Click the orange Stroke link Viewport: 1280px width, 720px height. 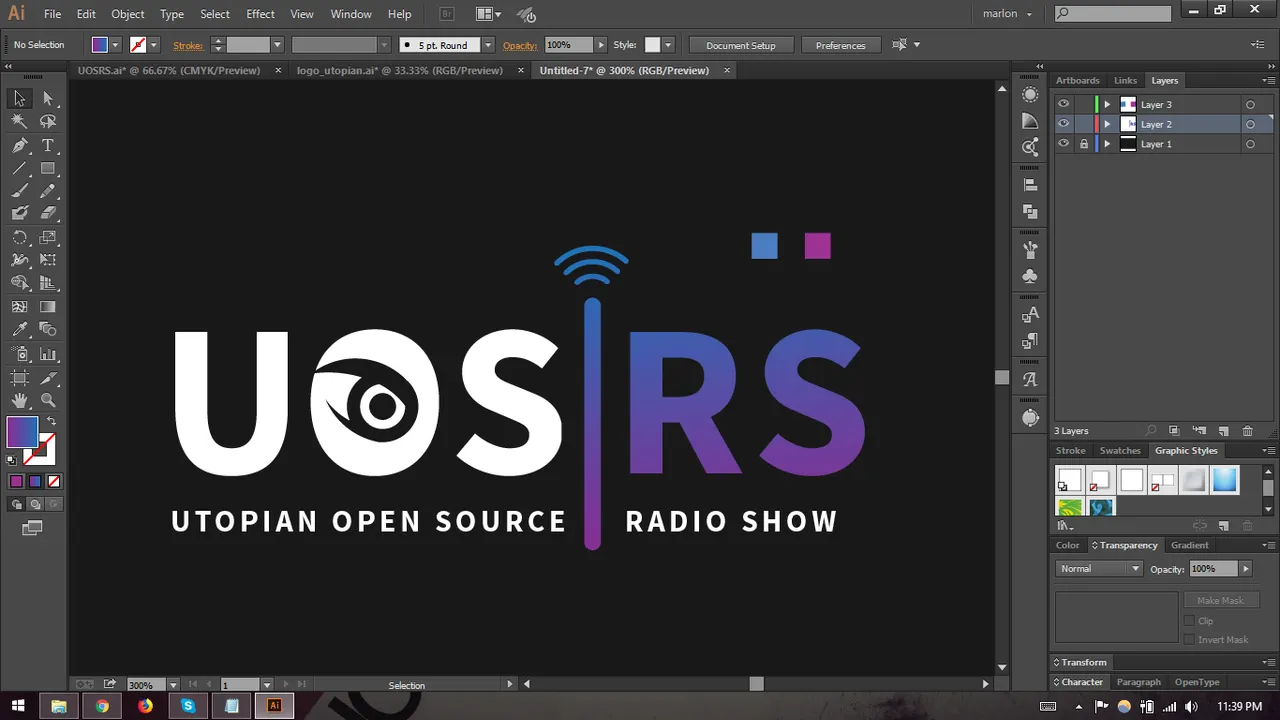pos(188,45)
